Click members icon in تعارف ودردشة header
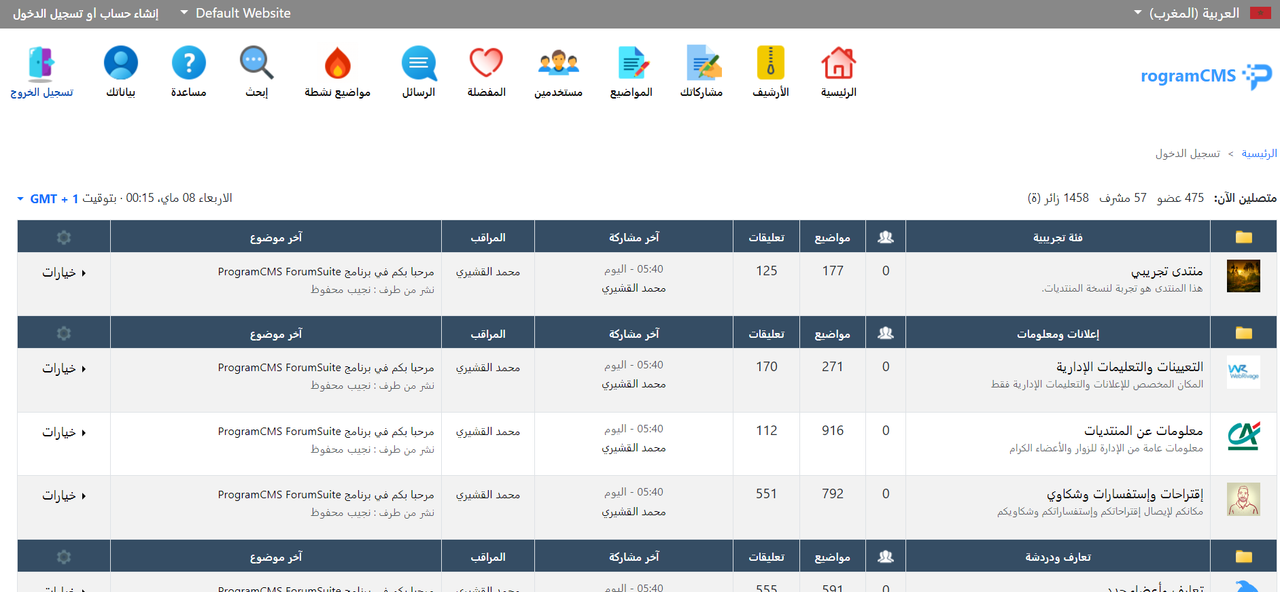This screenshot has height=592, width=1280. coord(885,557)
